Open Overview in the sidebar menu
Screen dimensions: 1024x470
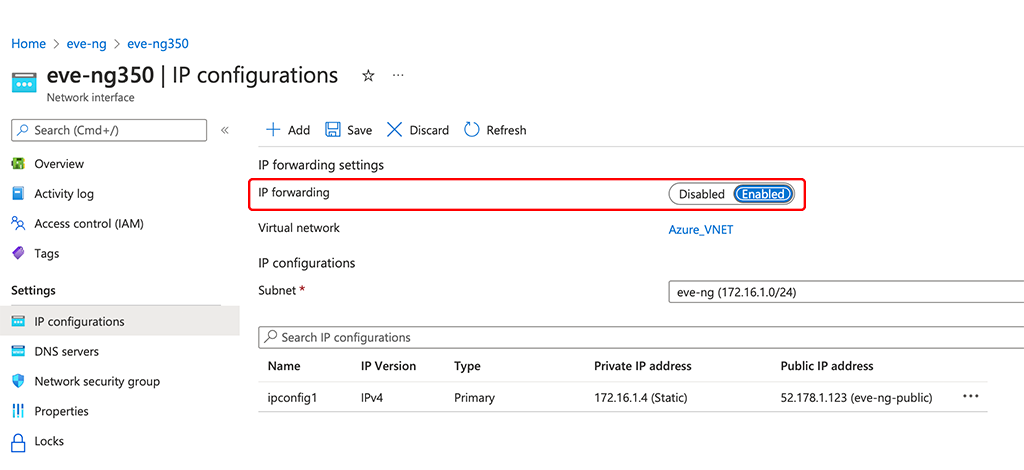(59, 164)
